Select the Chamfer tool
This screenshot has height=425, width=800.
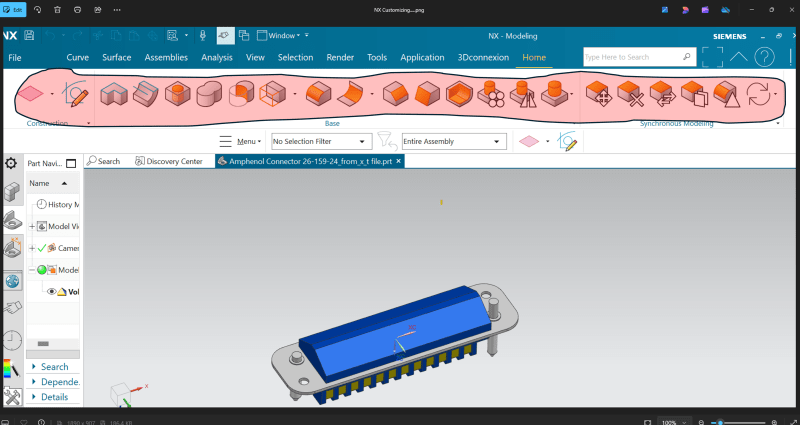tap(395, 94)
